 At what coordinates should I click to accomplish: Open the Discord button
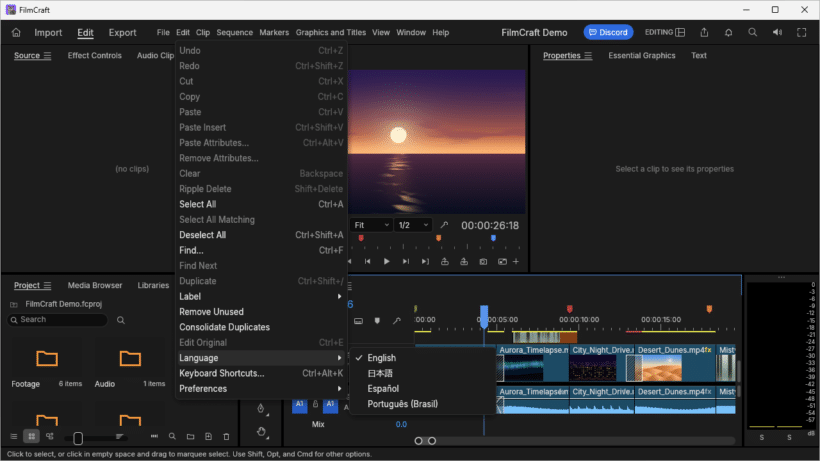pos(608,32)
